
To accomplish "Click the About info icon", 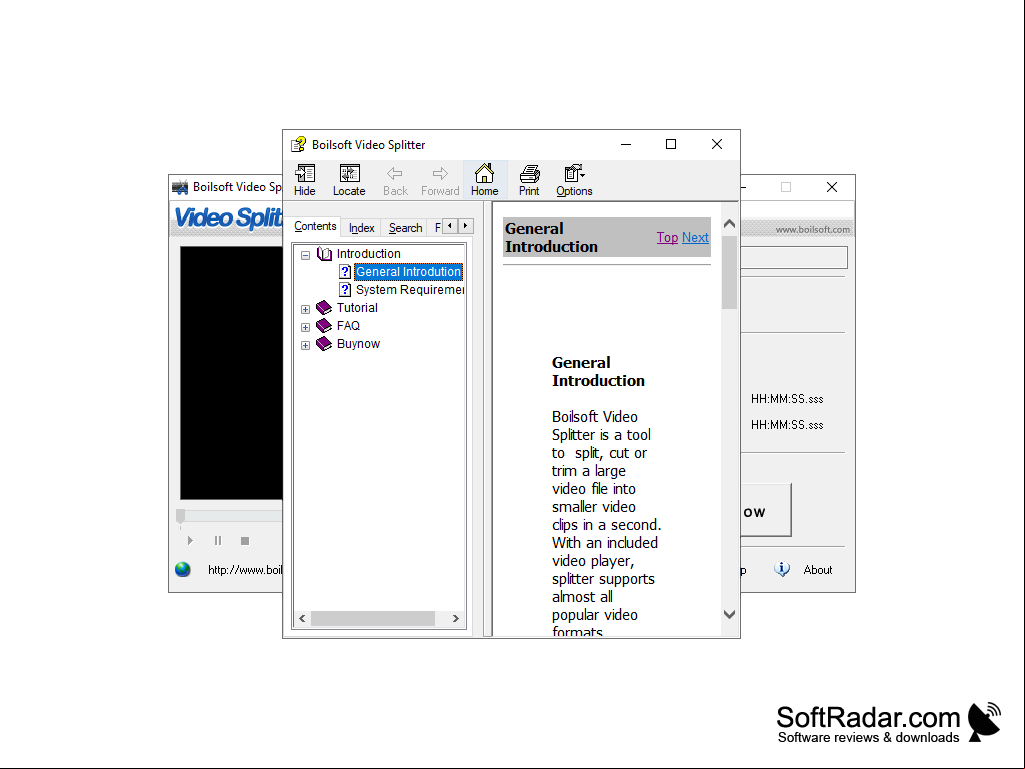I will (x=782, y=569).
